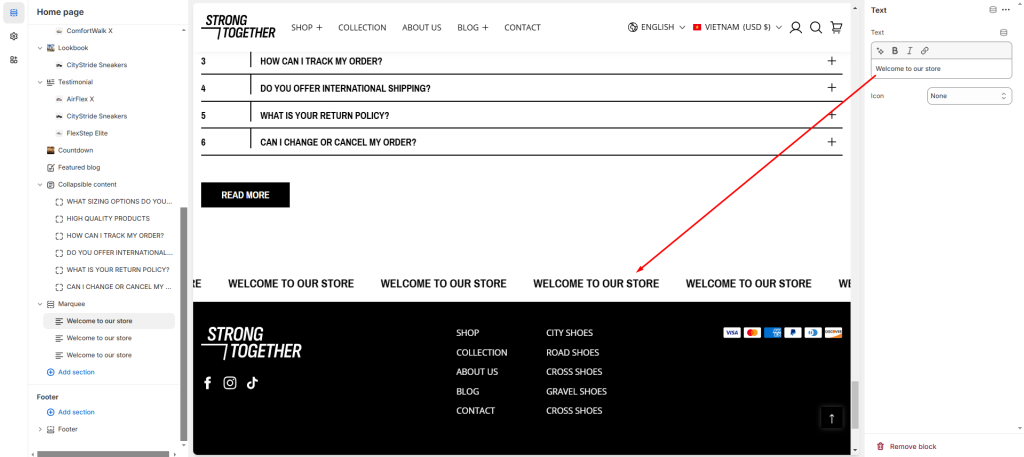Open the Sections panel icon in left rail
Screen dimensions: 1024x457
14,12
